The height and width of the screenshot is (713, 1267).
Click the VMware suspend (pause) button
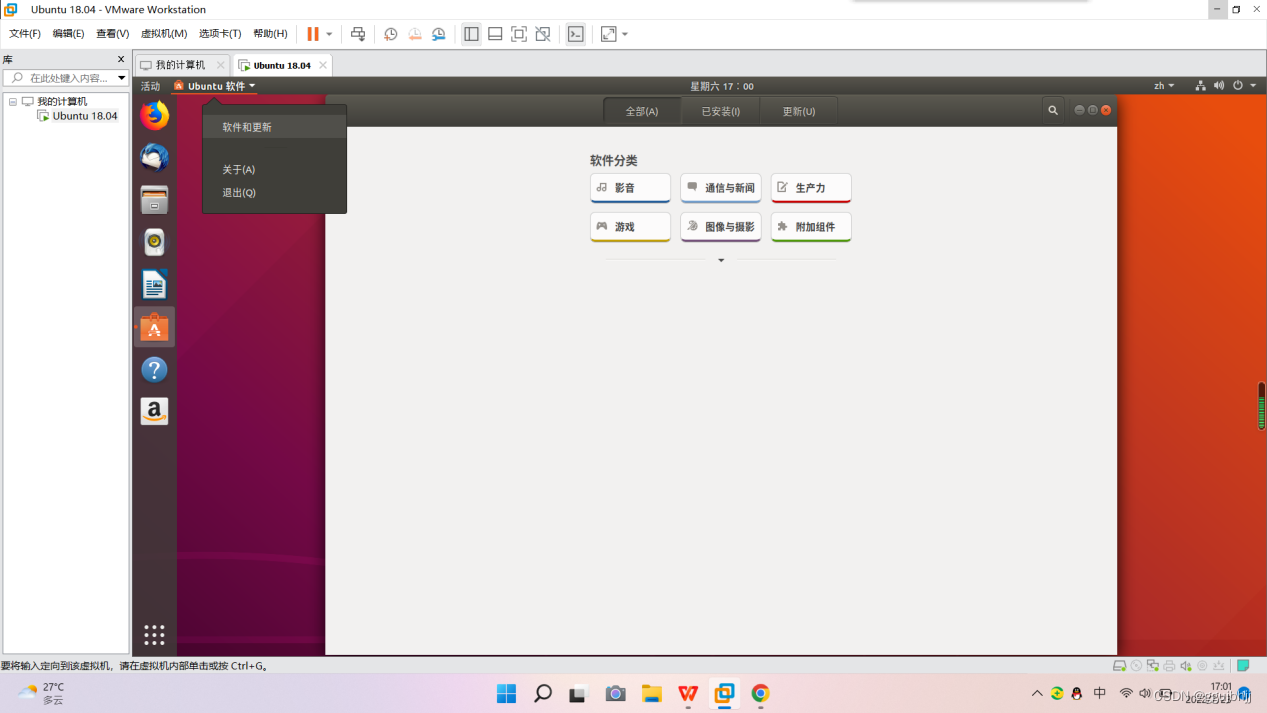(x=313, y=34)
